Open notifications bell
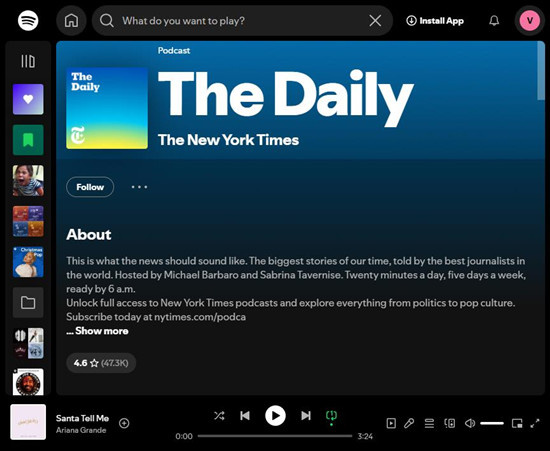Image resolution: width=550 pixels, height=451 pixels. pyautogui.click(x=494, y=21)
